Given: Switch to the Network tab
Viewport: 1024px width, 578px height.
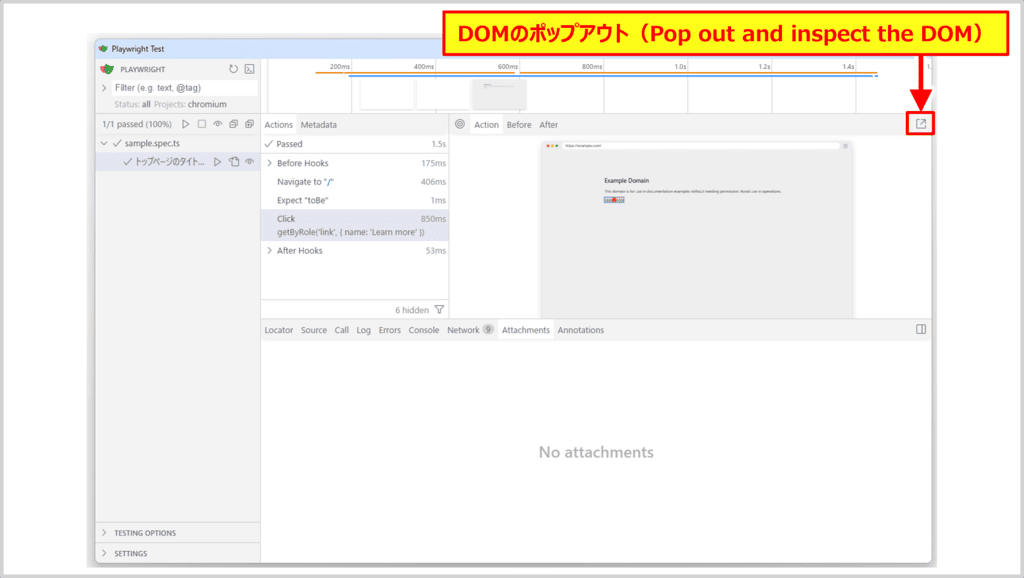Looking at the screenshot, I should [x=463, y=330].
